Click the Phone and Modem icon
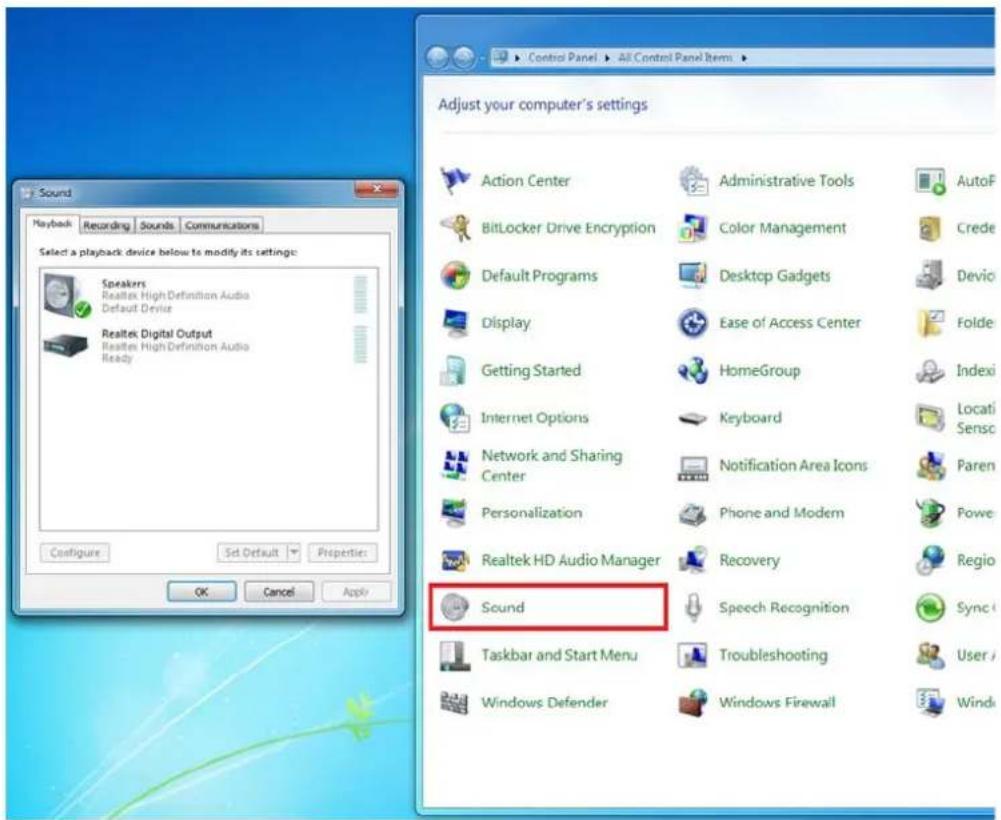The image size is (1001, 820). point(693,513)
